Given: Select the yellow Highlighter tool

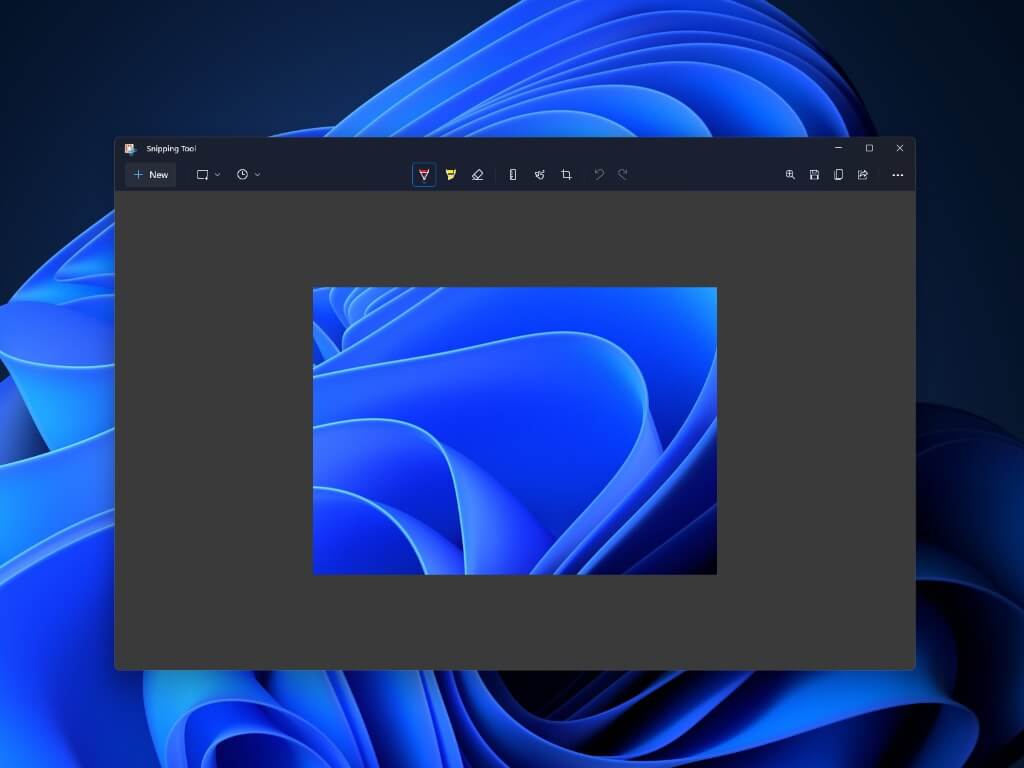Looking at the screenshot, I should pos(451,175).
